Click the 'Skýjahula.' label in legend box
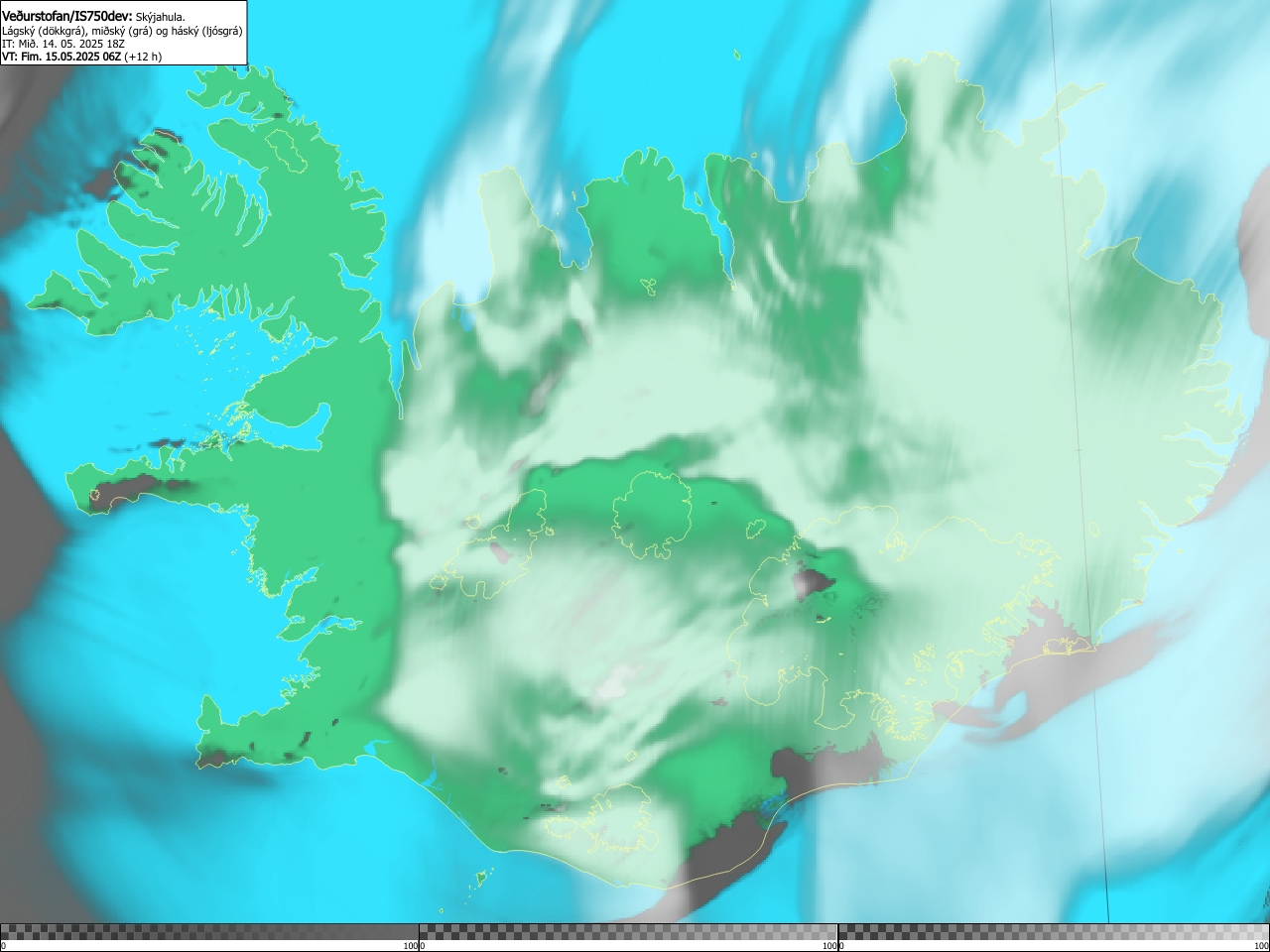This screenshot has height=952, width=1270. pos(160,17)
